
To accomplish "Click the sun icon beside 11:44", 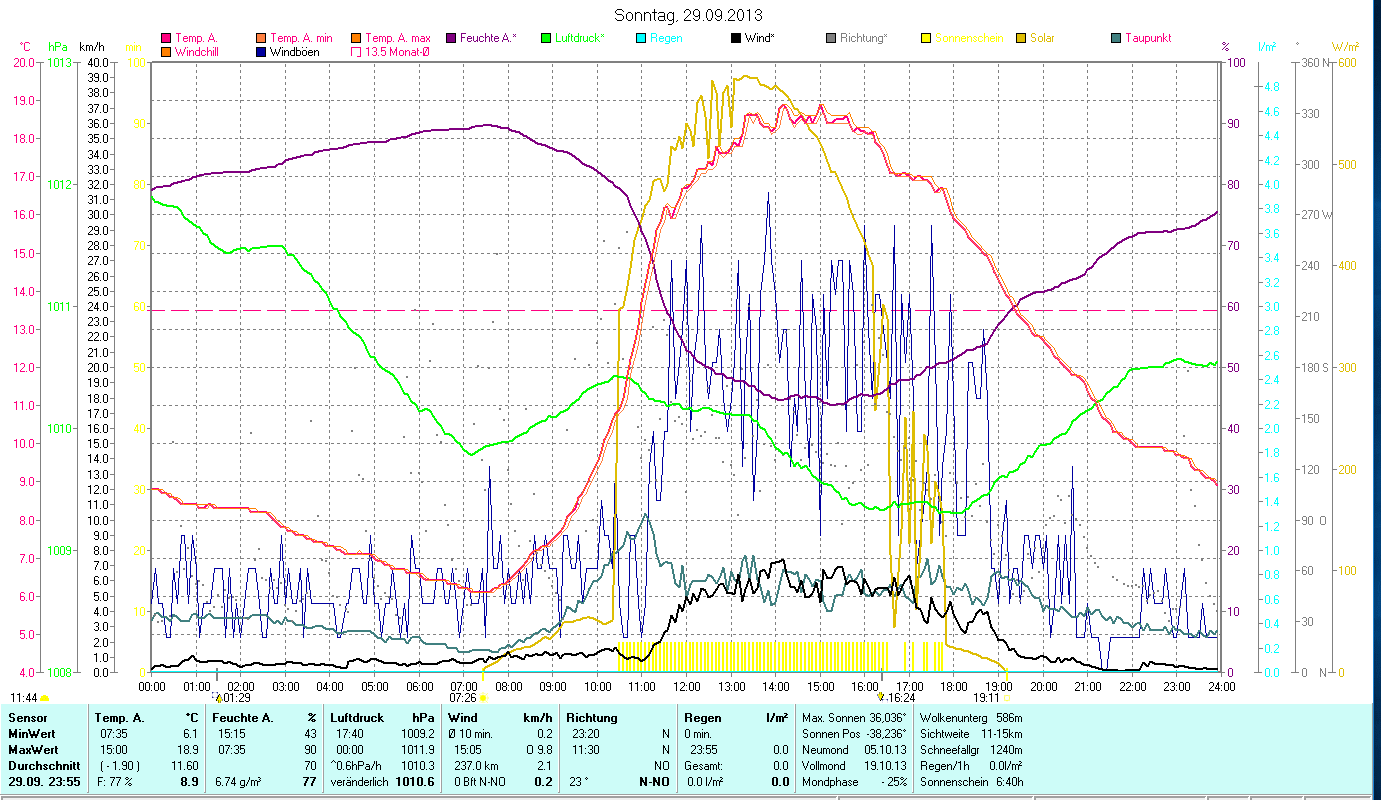I will click(45, 698).
